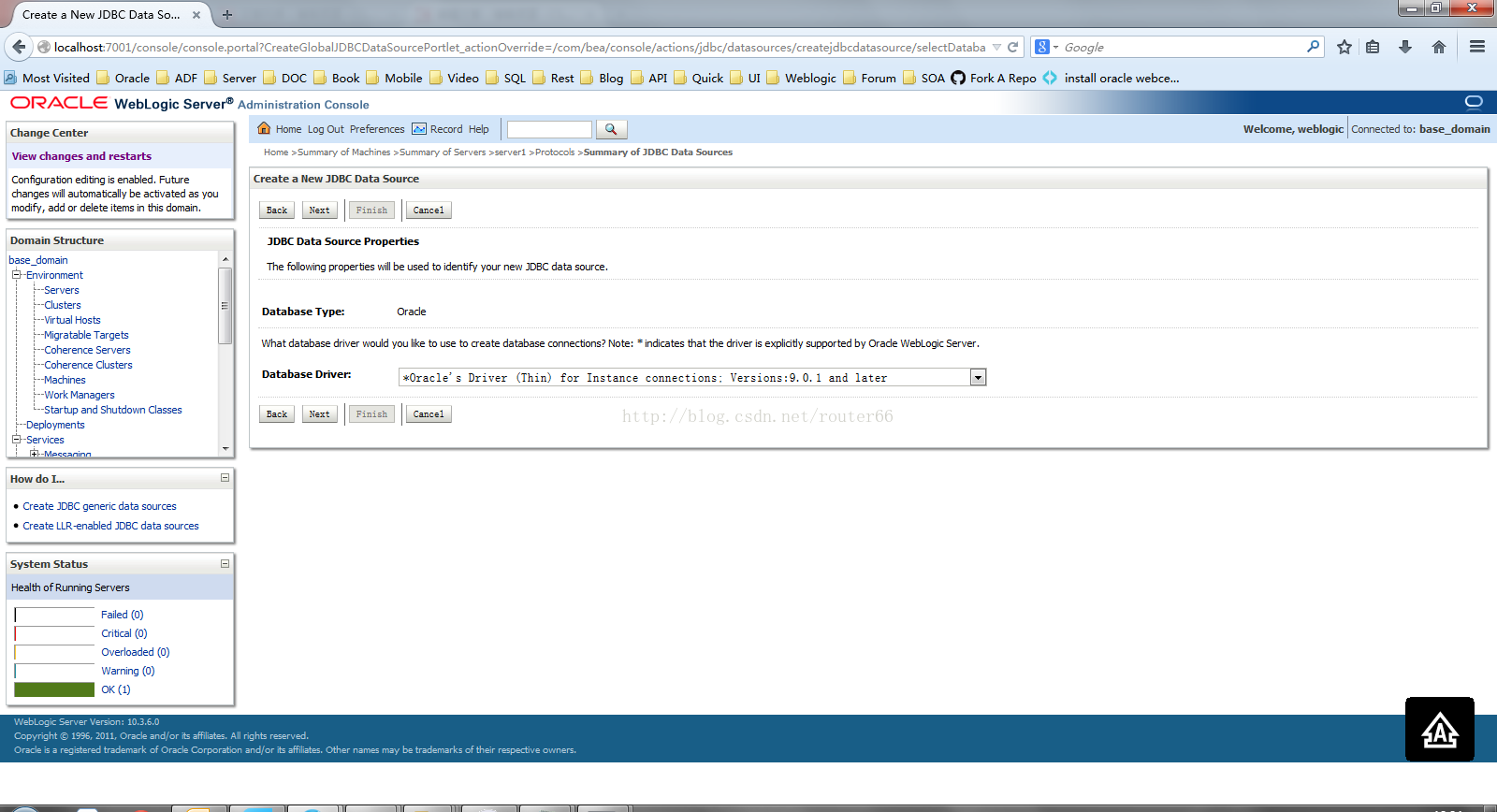Open install oracle webcenter bookmark

(x=1112, y=78)
